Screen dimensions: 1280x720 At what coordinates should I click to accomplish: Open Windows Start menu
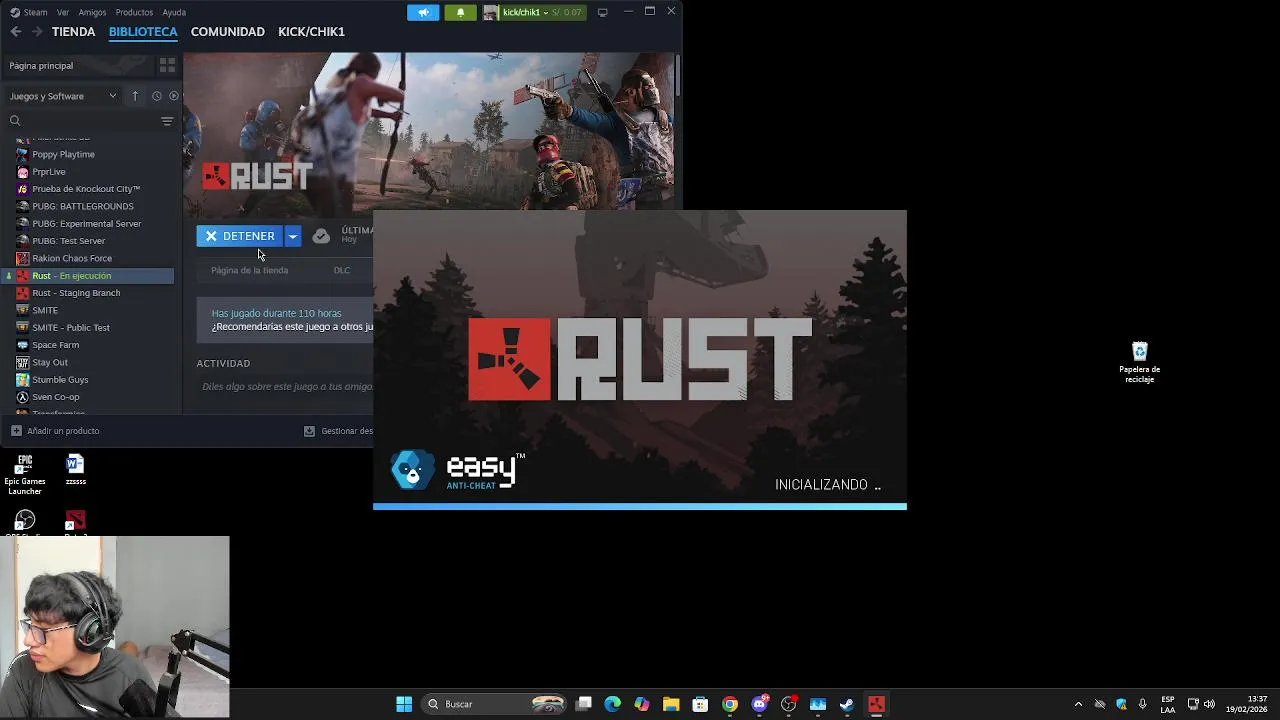(404, 704)
